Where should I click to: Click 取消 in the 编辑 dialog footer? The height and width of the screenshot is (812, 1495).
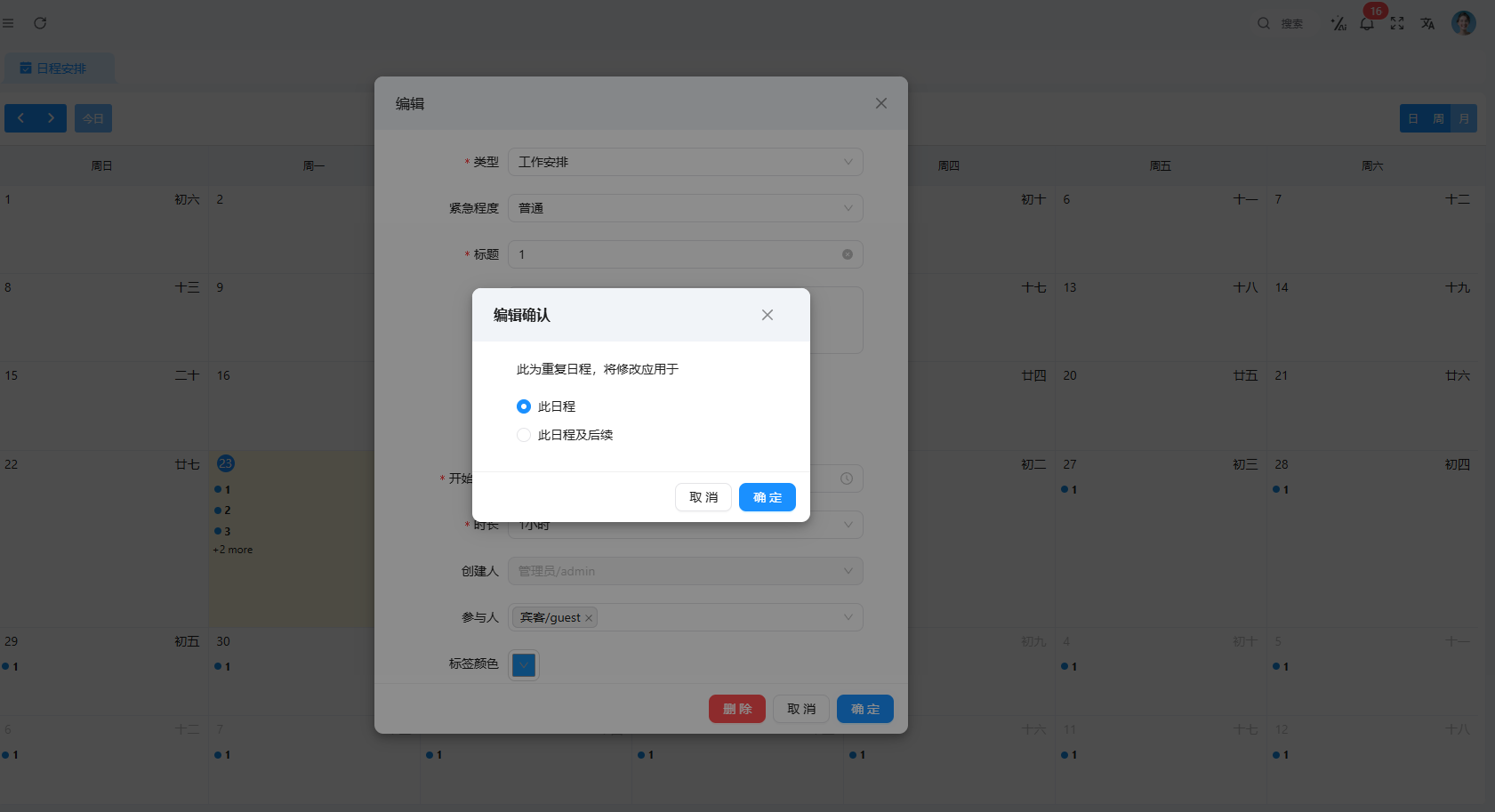click(801, 709)
